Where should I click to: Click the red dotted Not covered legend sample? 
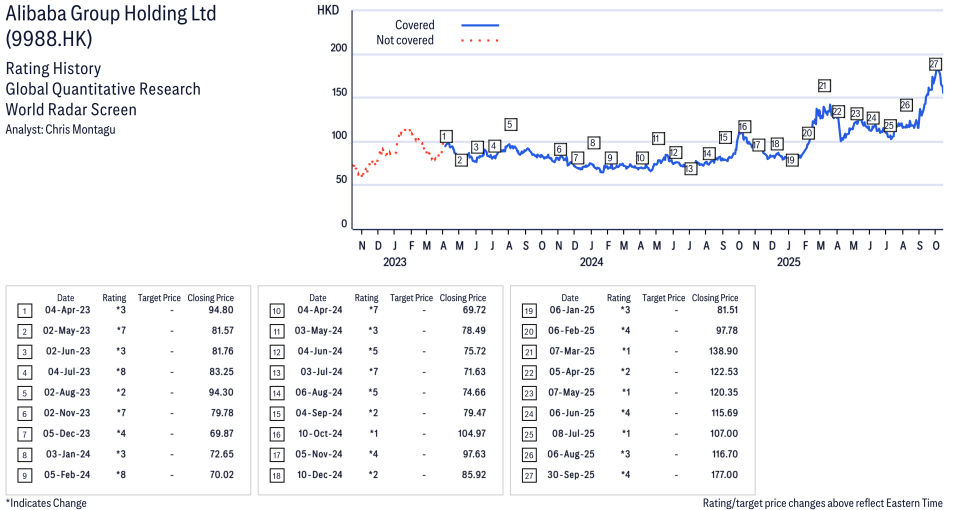pyautogui.click(x=480, y=41)
